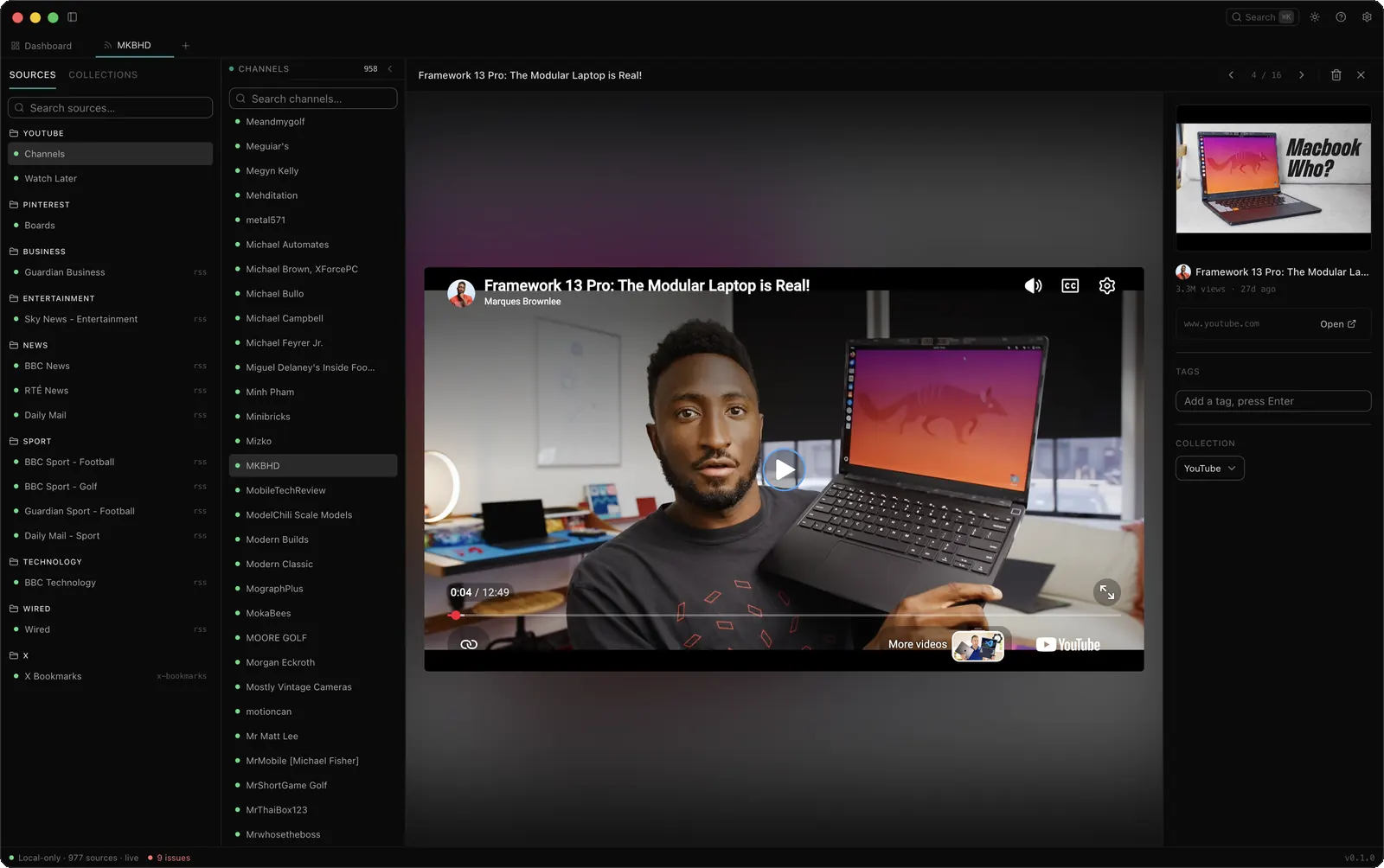Select the Michael Automates channel
This screenshot has width=1384, height=868.
coord(313,245)
